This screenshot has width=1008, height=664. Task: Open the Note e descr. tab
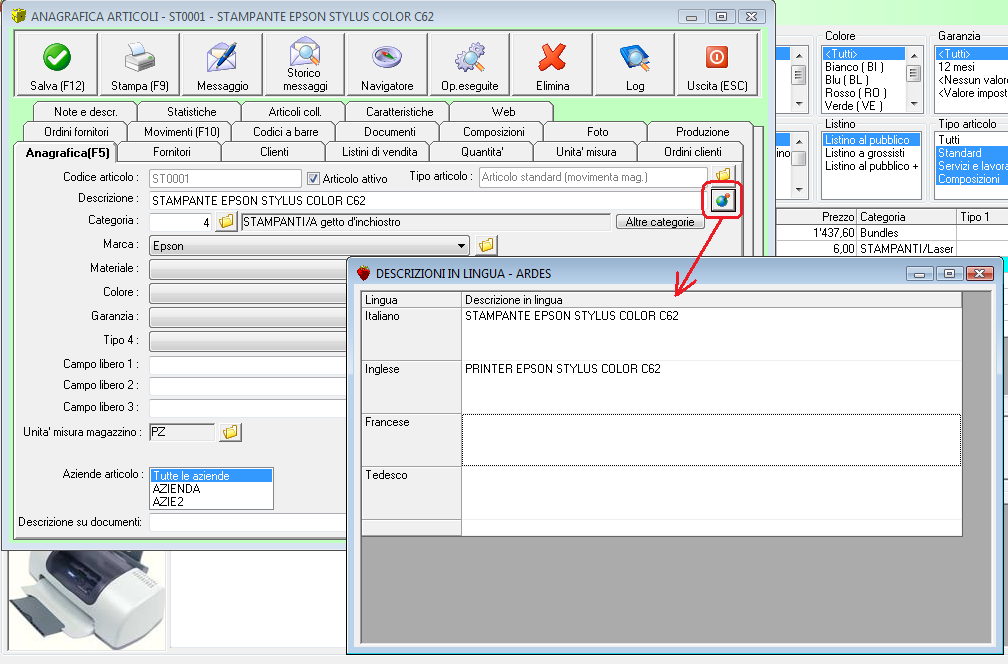point(86,112)
